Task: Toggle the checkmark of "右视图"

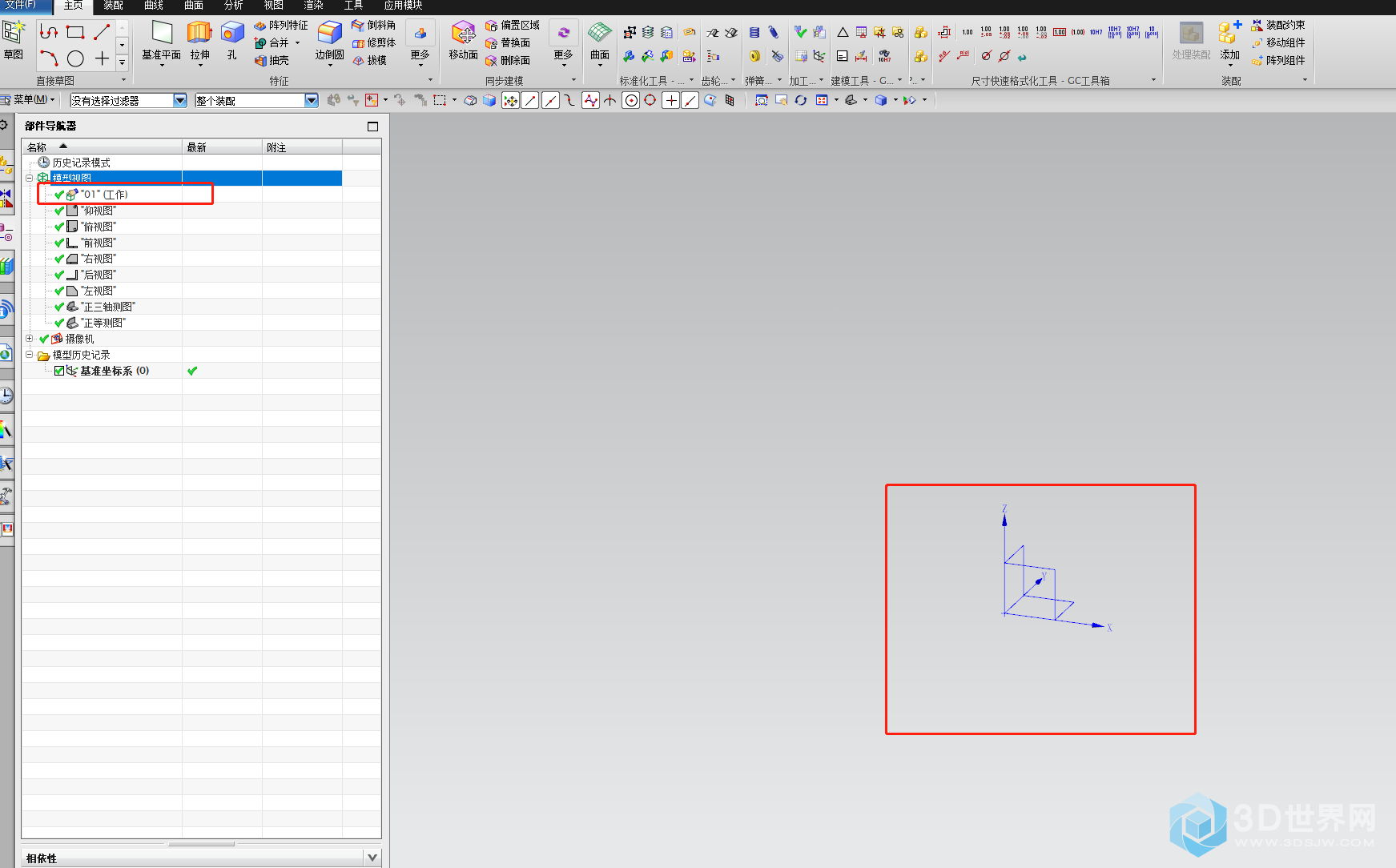Action: pyautogui.click(x=59, y=259)
